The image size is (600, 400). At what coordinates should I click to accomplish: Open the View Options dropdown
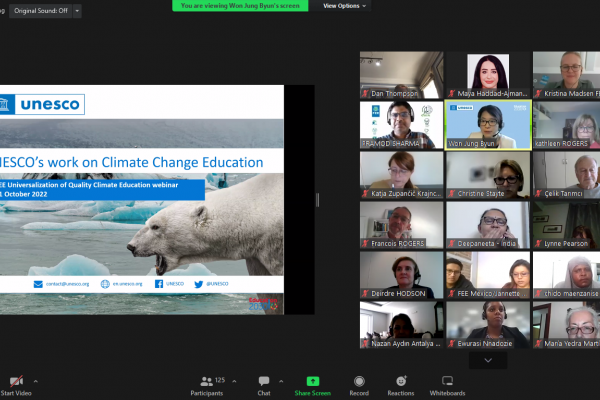345,6
